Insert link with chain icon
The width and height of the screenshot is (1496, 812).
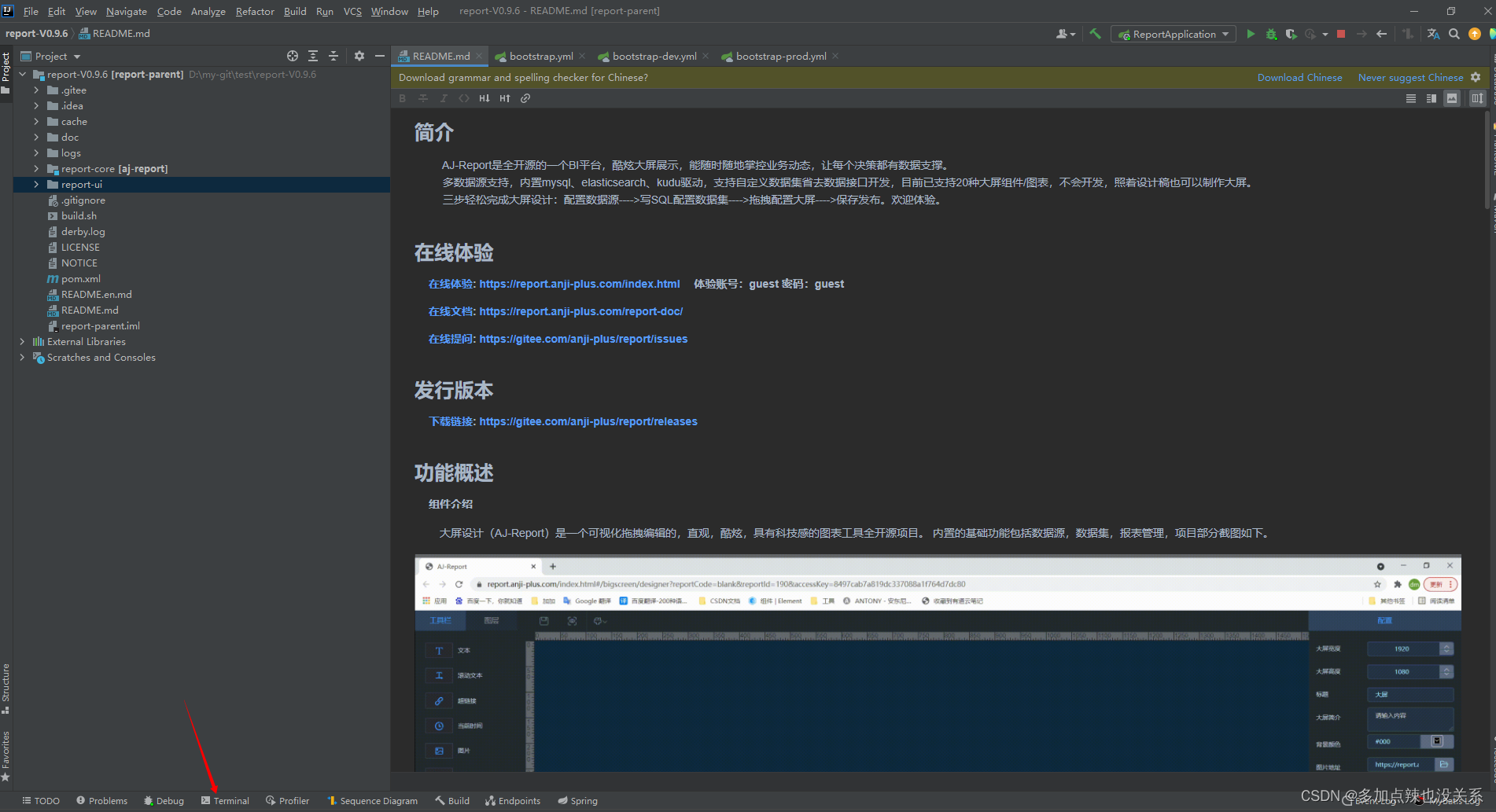point(525,98)
